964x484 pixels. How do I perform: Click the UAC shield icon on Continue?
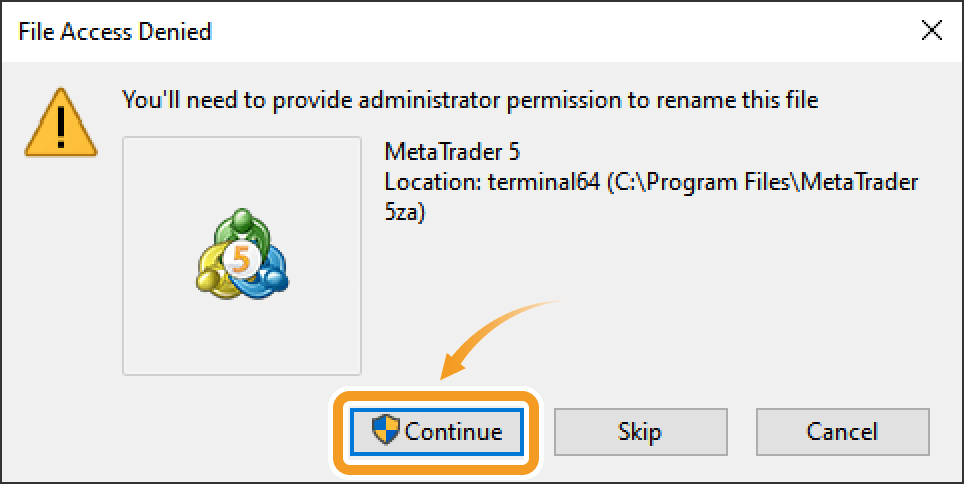pos(385,431)
